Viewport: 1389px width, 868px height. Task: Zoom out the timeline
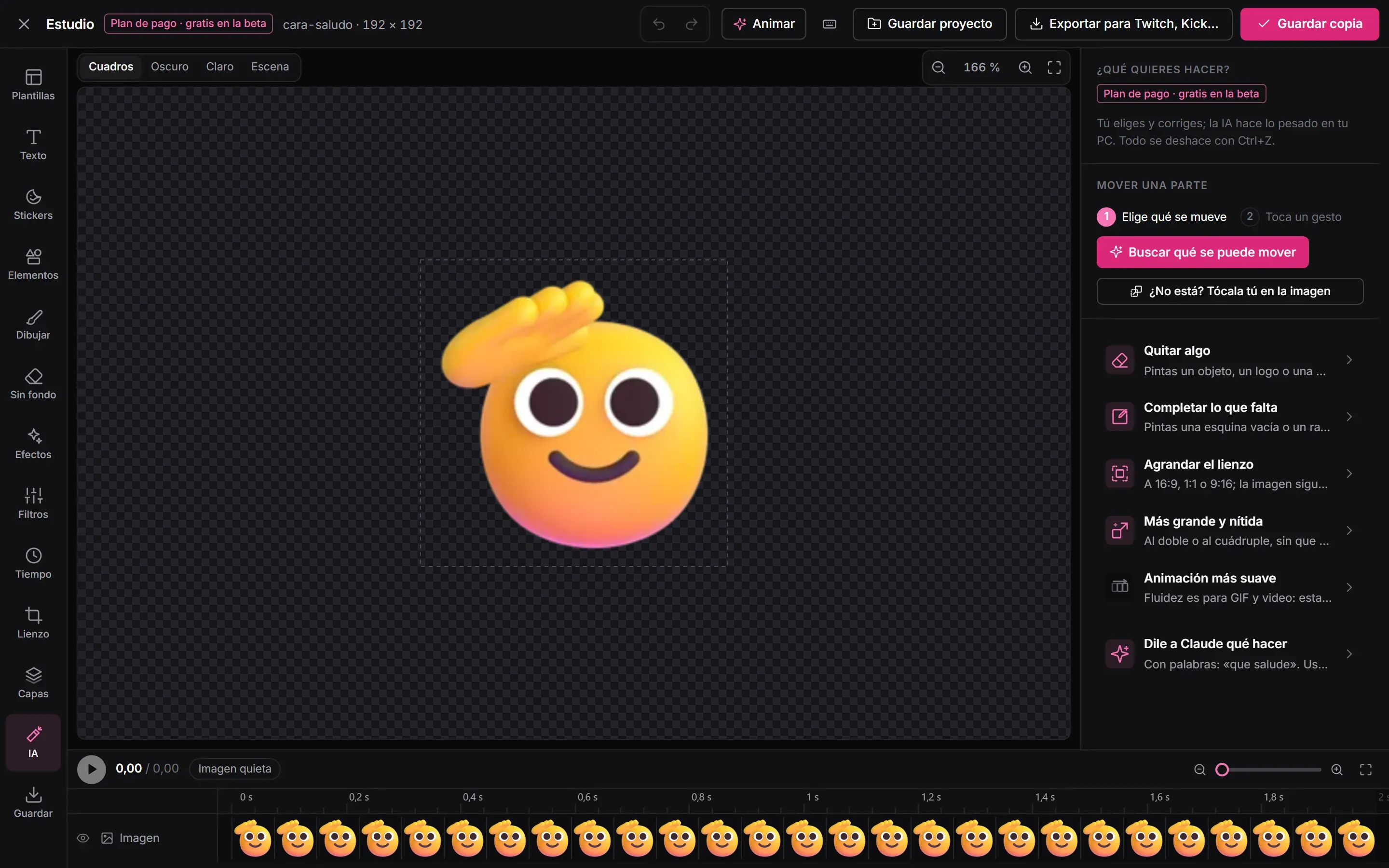pos(1199,770)
